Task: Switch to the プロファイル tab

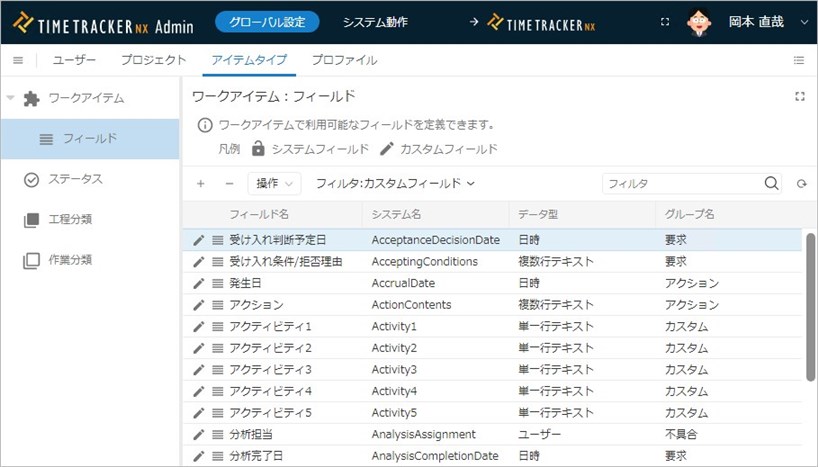Action: click(x=344, y=60)
